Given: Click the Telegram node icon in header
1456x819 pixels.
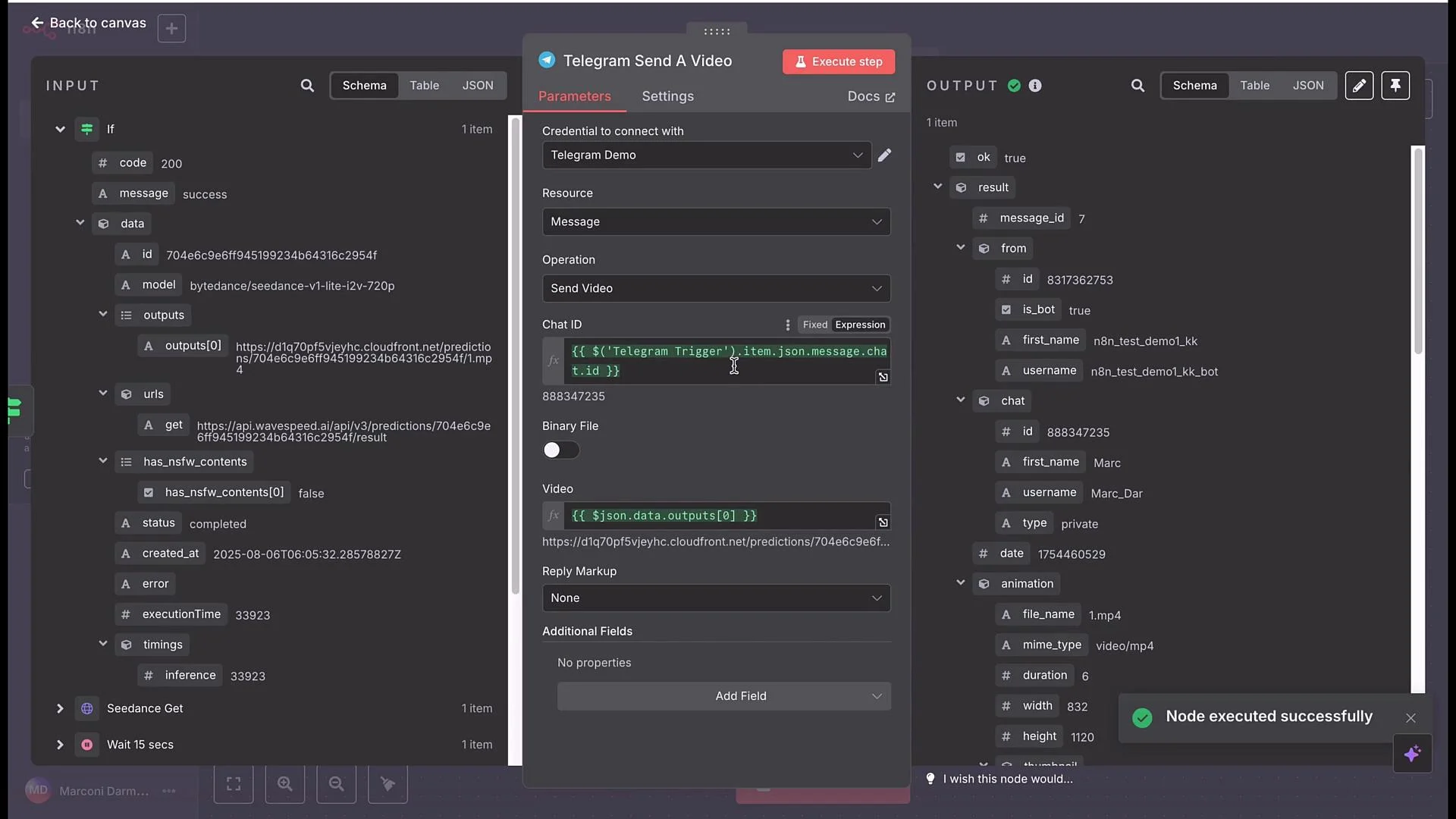Looking at the screenshot, I should pyautogui.click(x=547, y=61).
